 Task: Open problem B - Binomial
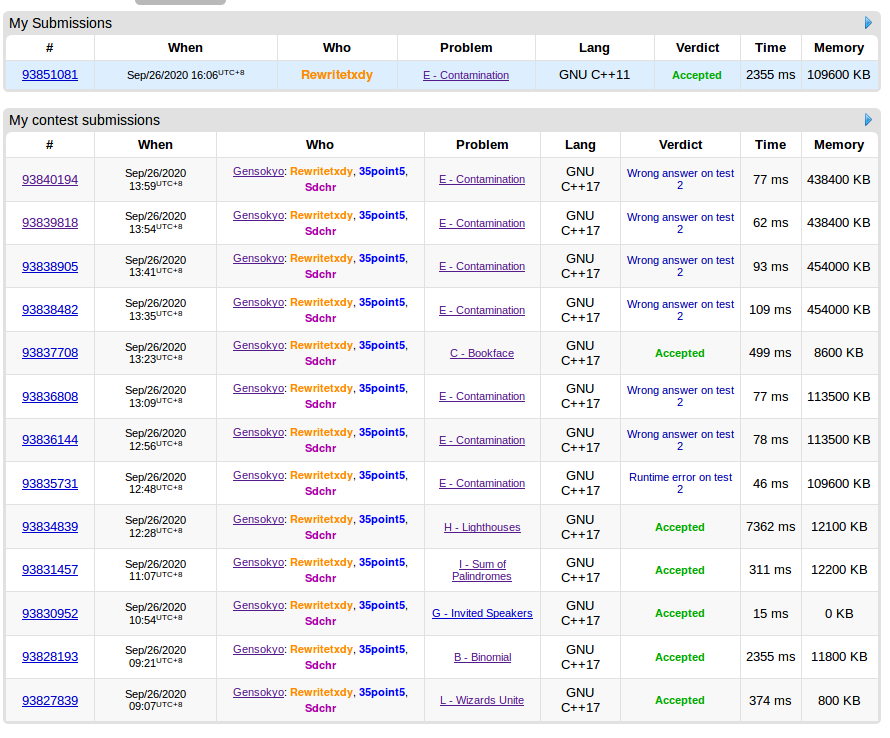[482, 657]
